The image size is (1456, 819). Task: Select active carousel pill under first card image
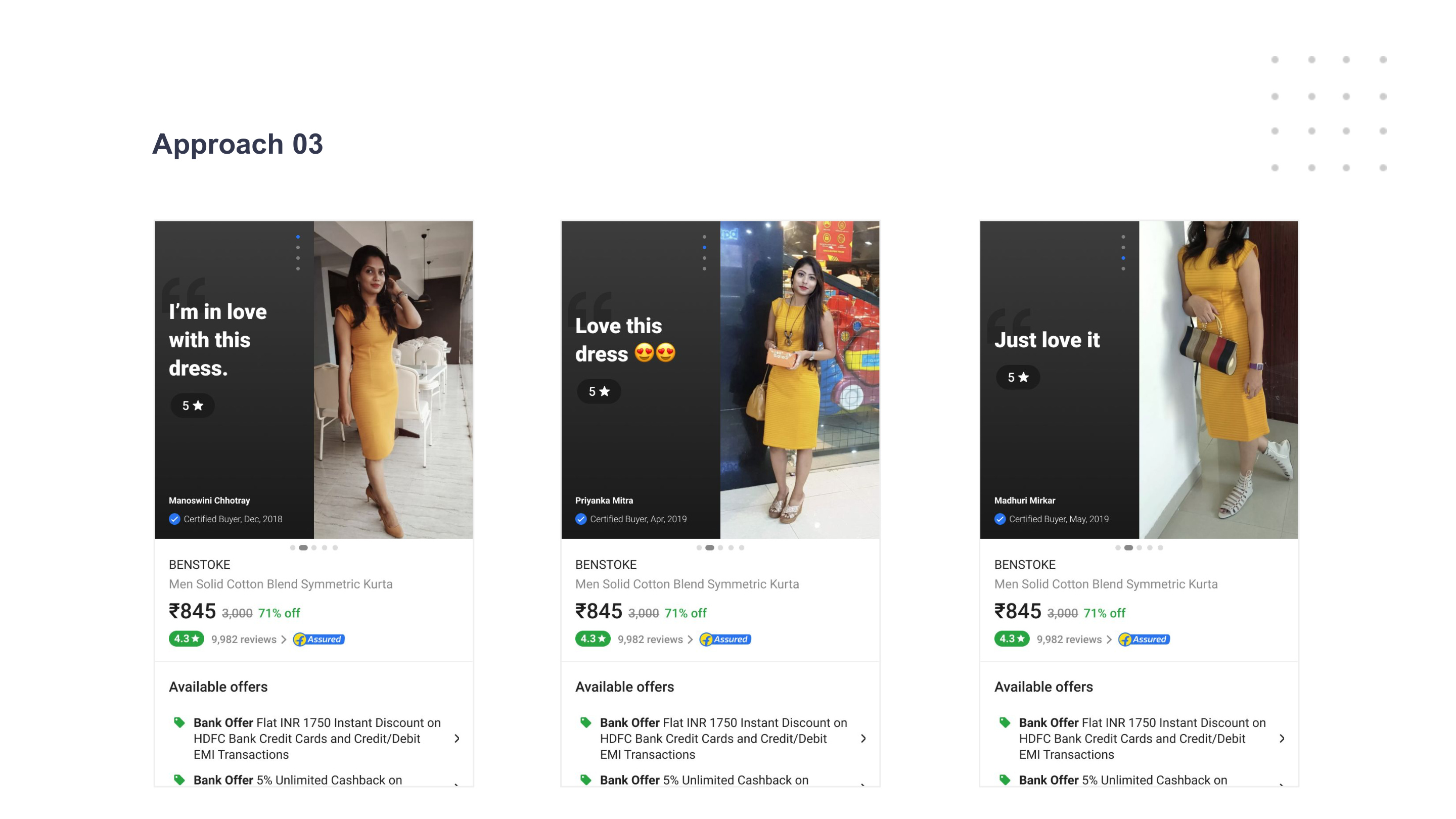pos(303,548)
